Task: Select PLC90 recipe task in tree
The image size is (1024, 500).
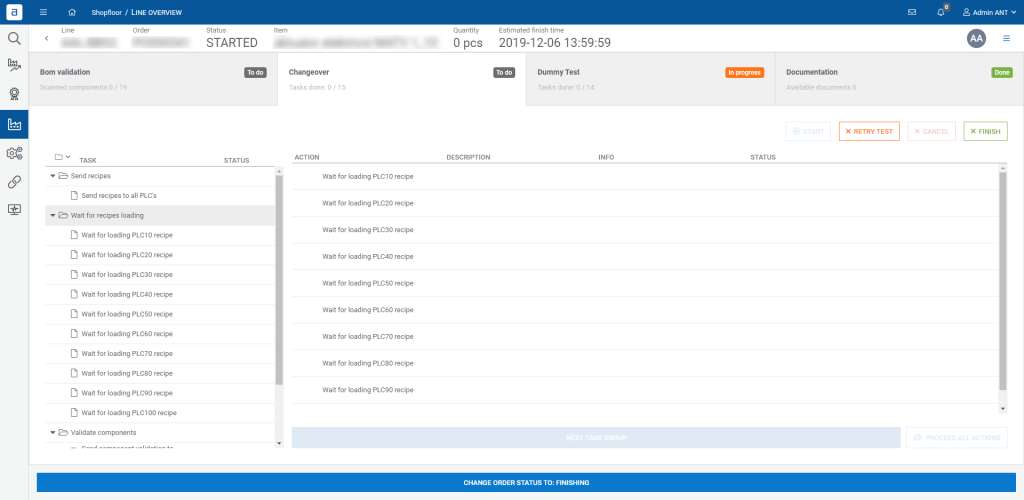Action: (x=160, y=393)
